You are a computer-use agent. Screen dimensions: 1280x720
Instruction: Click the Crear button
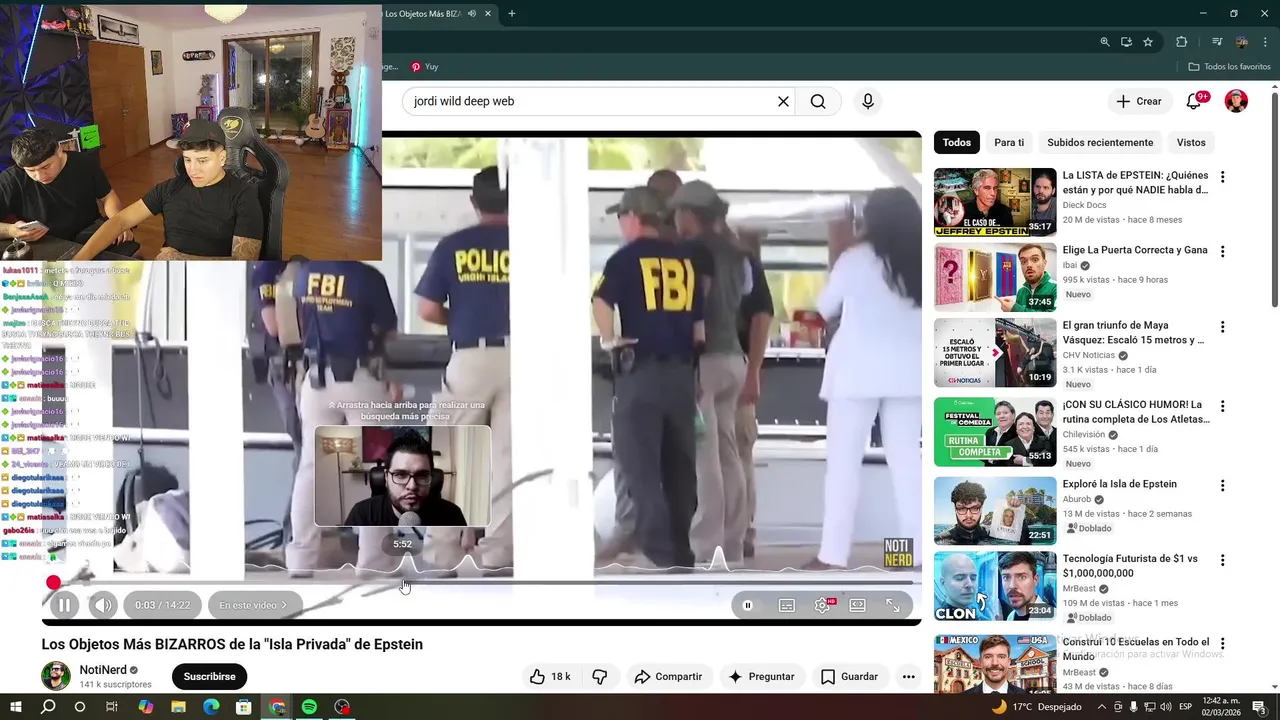1139,101
